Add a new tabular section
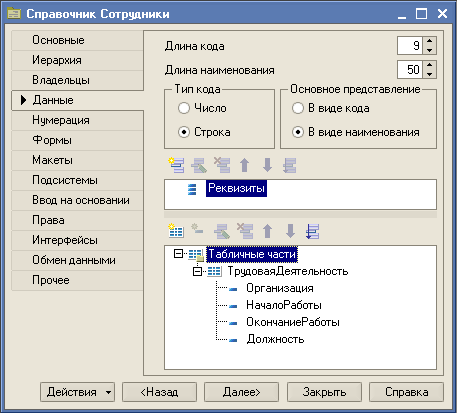Screen dimensions: 457x413 (x=176, y=231)
